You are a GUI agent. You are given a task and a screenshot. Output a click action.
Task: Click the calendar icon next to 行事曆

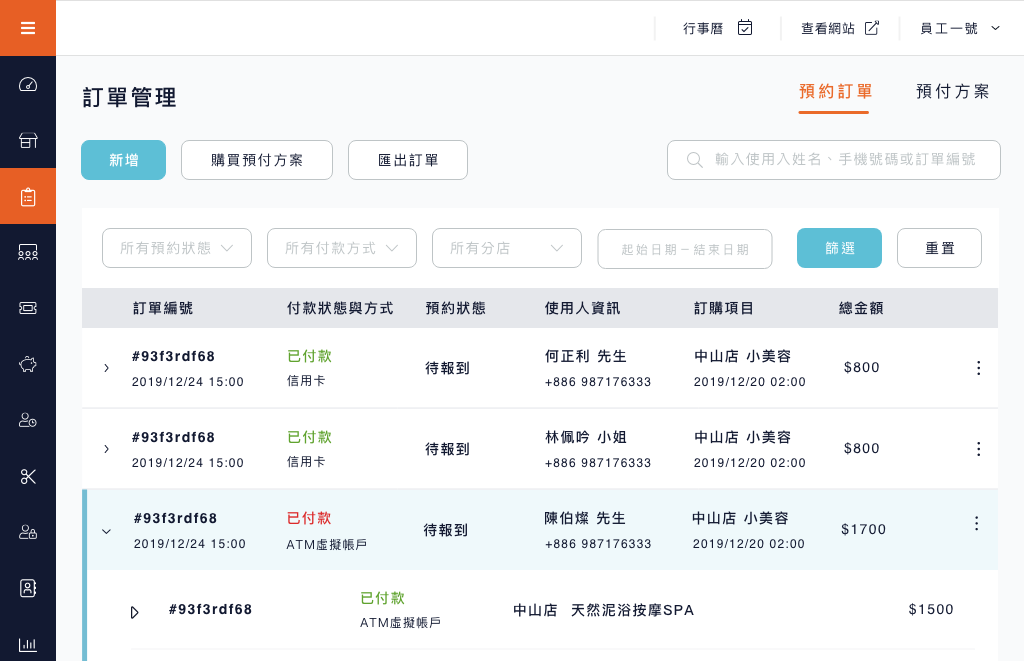pyautogui.click(x=745, y=27)
